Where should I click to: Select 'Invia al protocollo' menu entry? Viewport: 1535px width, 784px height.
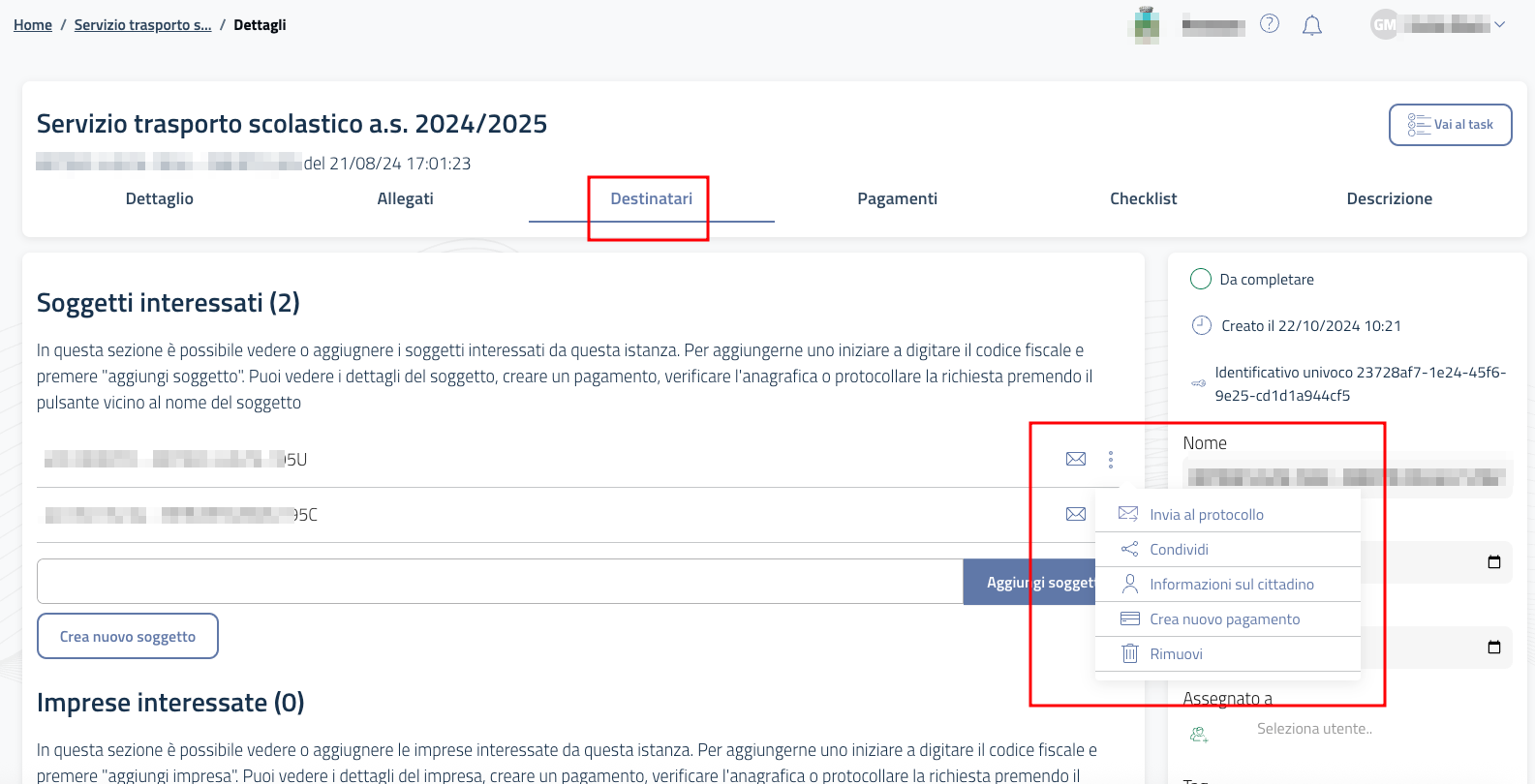(x=1206, y=515)
